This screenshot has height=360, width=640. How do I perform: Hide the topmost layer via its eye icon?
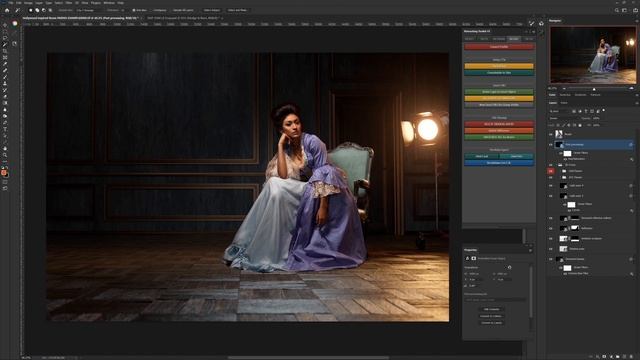(x=551, y=134)
